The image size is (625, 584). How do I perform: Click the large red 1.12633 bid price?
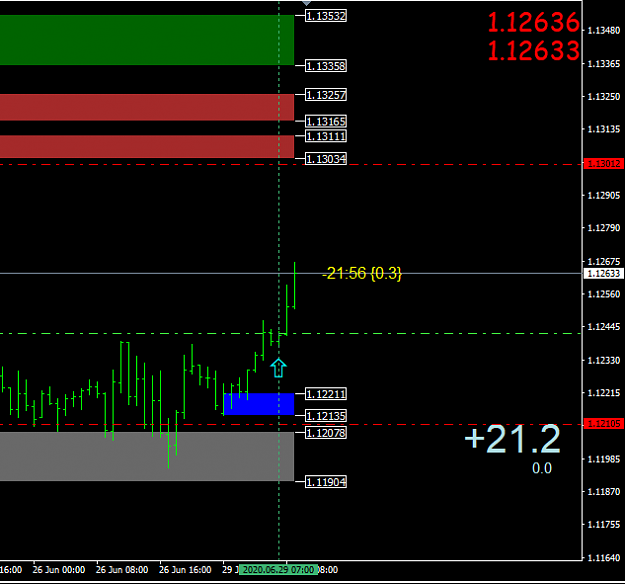(533, 51)
